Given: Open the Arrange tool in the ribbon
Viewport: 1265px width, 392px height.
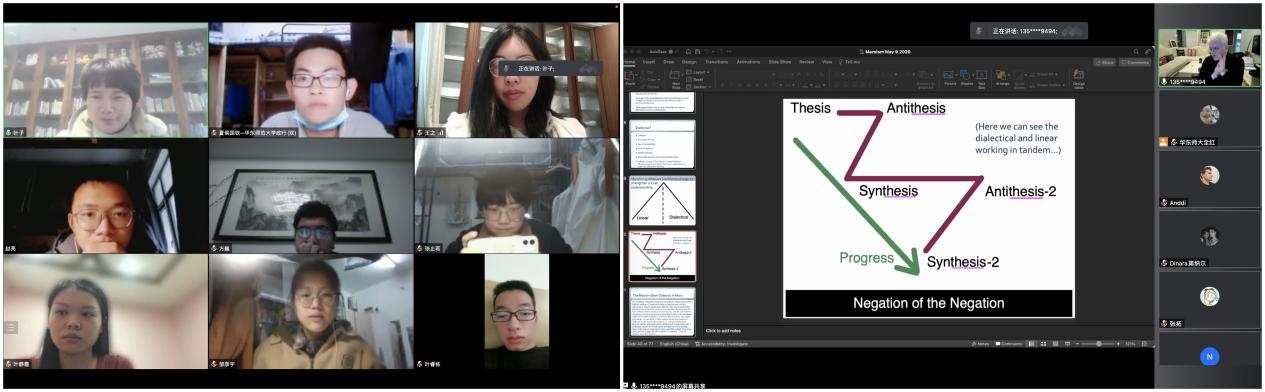Looking at the screenshot, I should pos(1002,77).
